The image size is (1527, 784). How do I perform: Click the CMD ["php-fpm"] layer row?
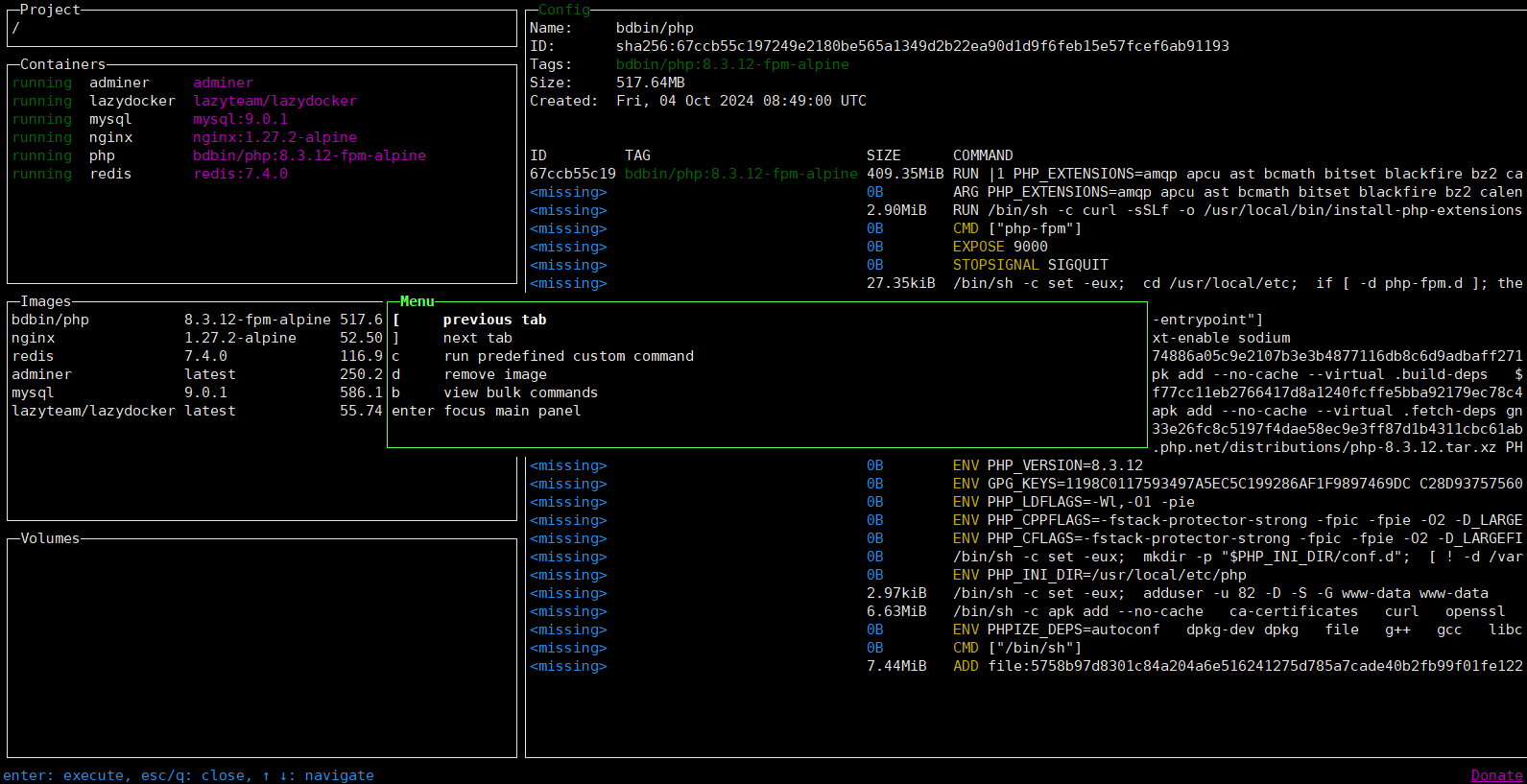coord(1026,228)
